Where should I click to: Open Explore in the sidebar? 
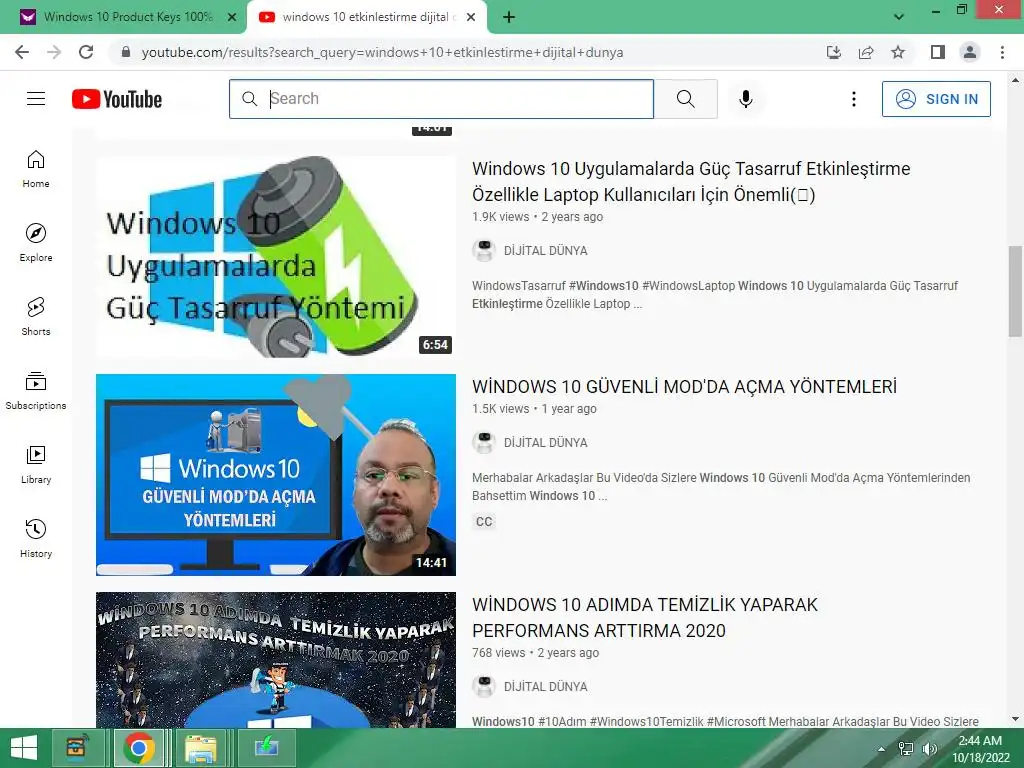pos(36,243)
